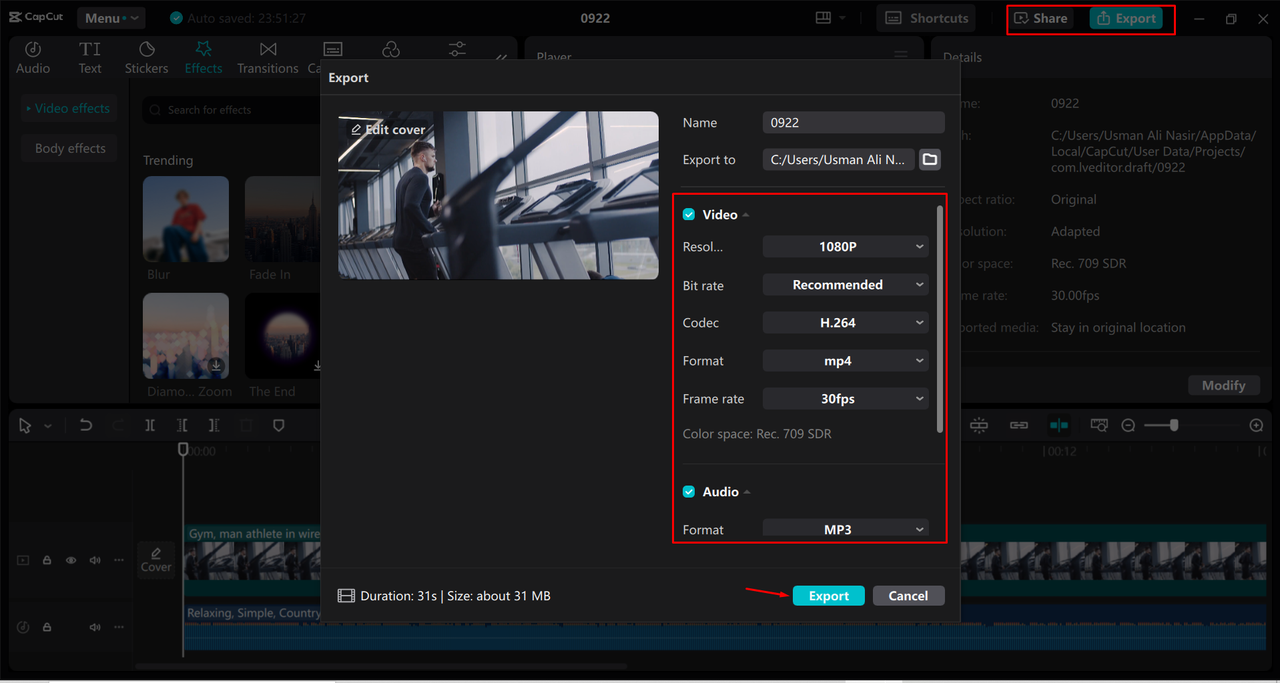Select the Diamond Zoom effect thumbnail

pos(186,335)
